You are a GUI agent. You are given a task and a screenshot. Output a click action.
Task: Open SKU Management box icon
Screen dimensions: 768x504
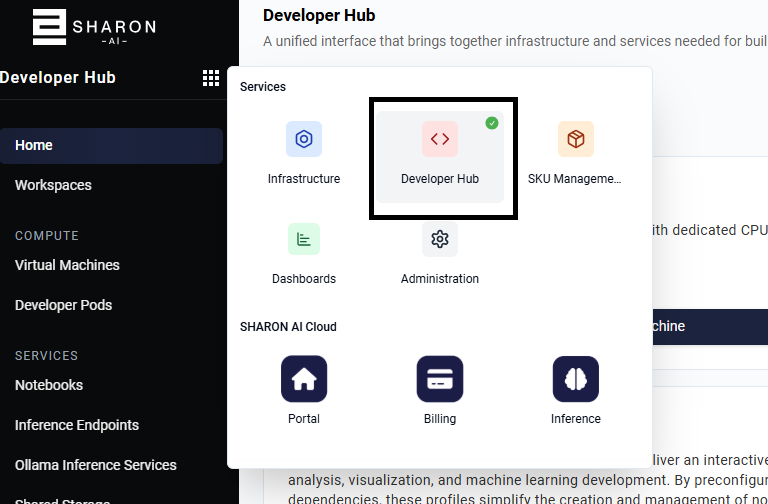coord(576,139)
